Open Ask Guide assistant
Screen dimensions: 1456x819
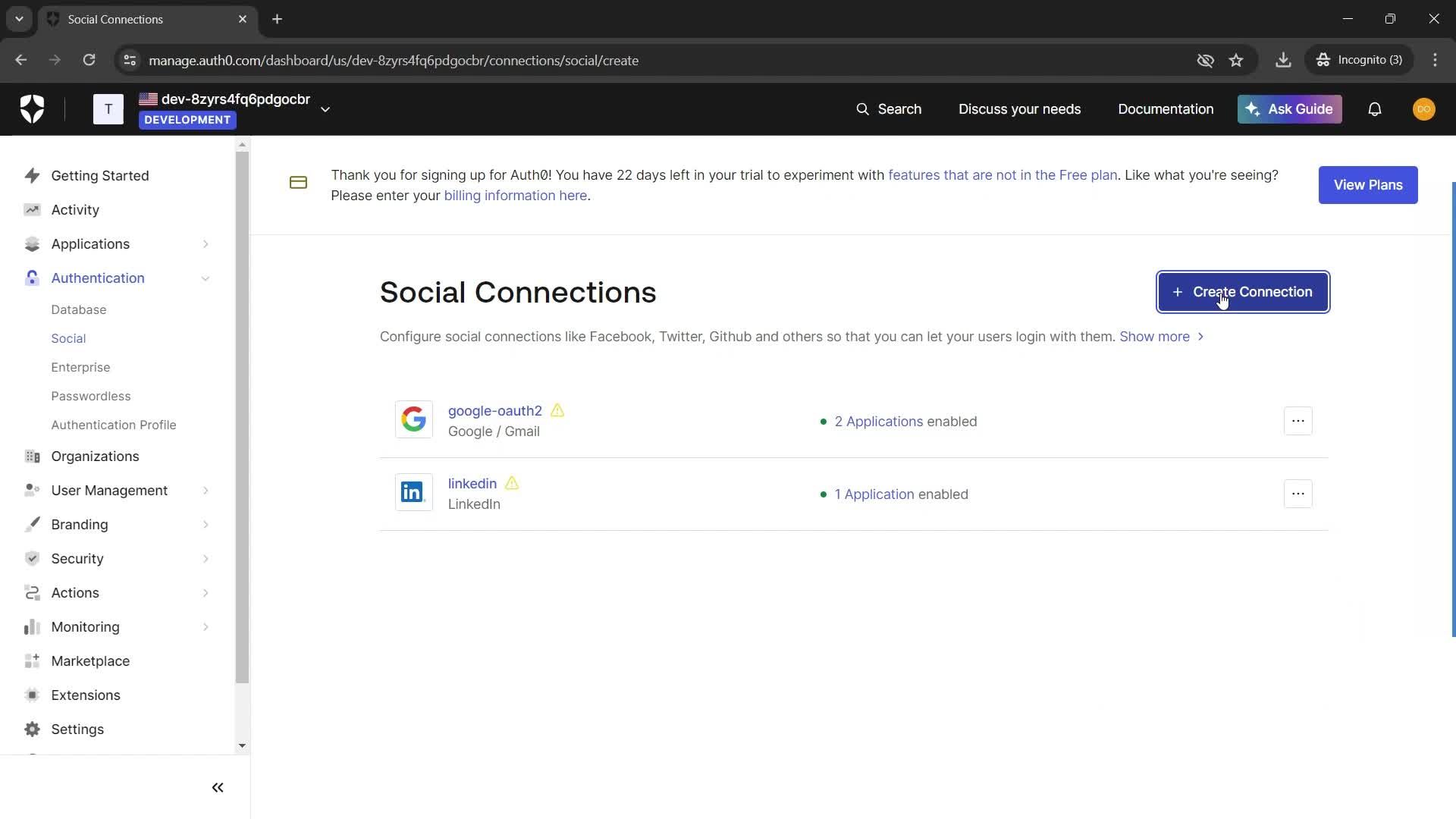click(x=1289, y=109)
